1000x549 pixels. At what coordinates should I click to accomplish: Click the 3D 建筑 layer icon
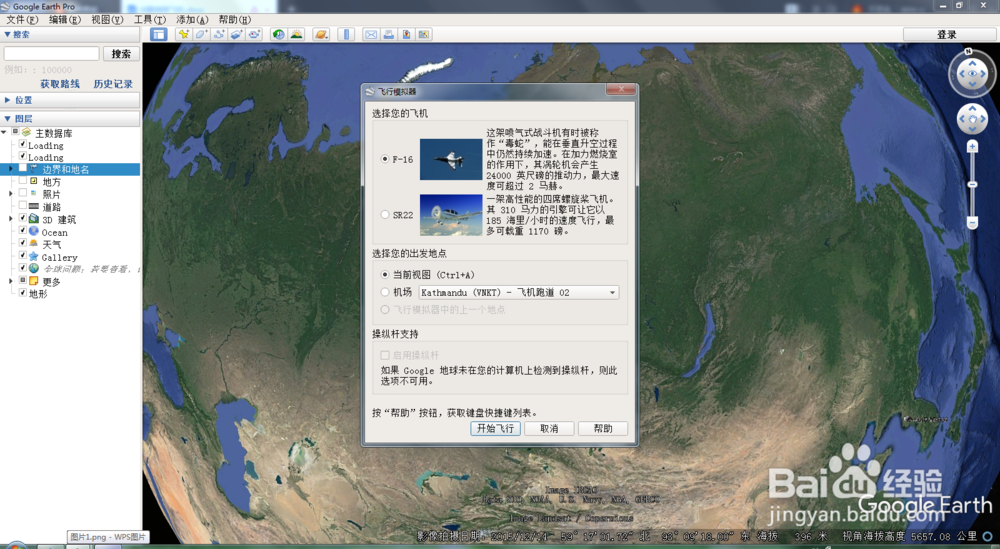click(34, 219)
